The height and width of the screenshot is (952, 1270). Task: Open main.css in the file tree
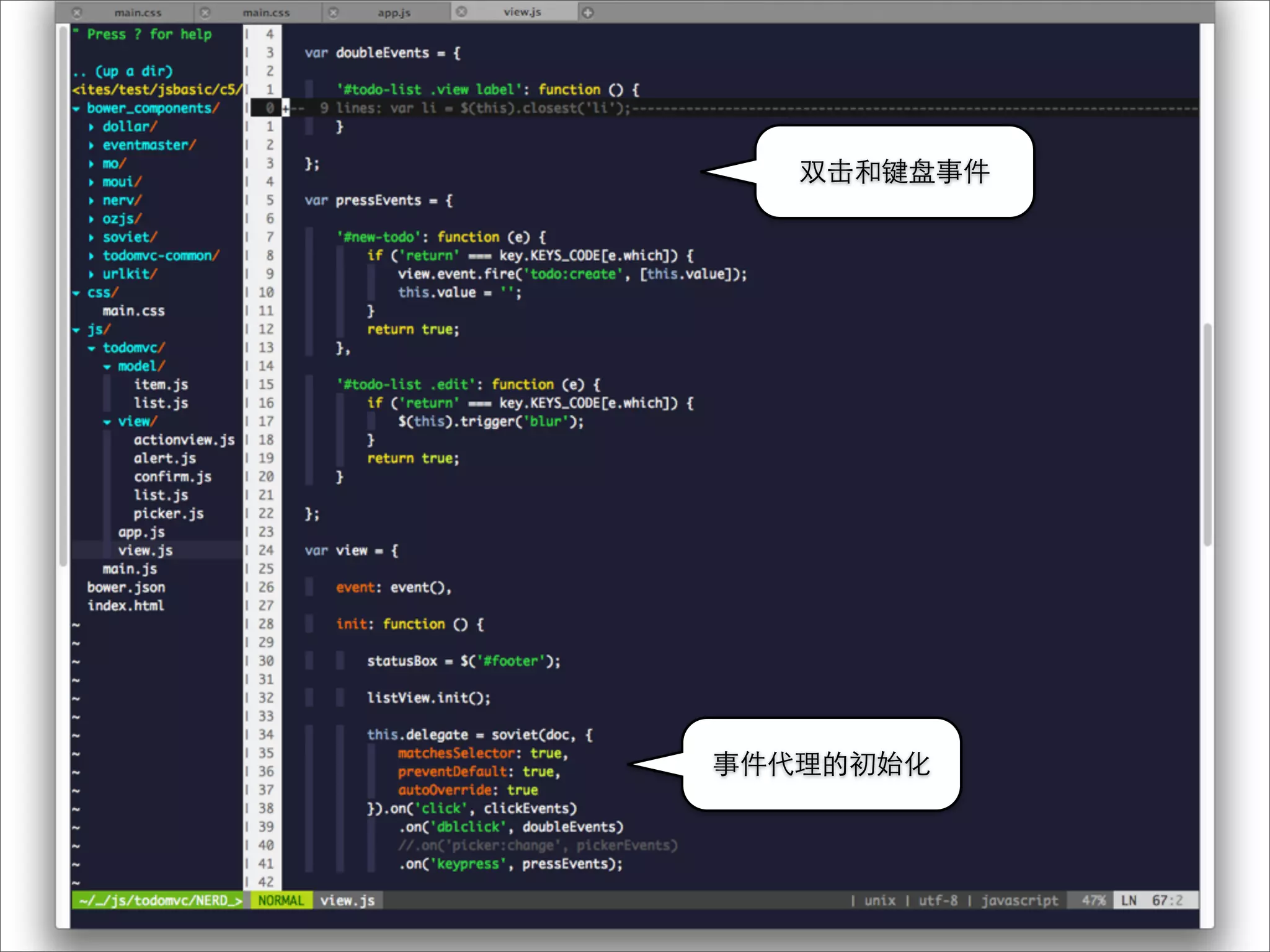(133, 311)
